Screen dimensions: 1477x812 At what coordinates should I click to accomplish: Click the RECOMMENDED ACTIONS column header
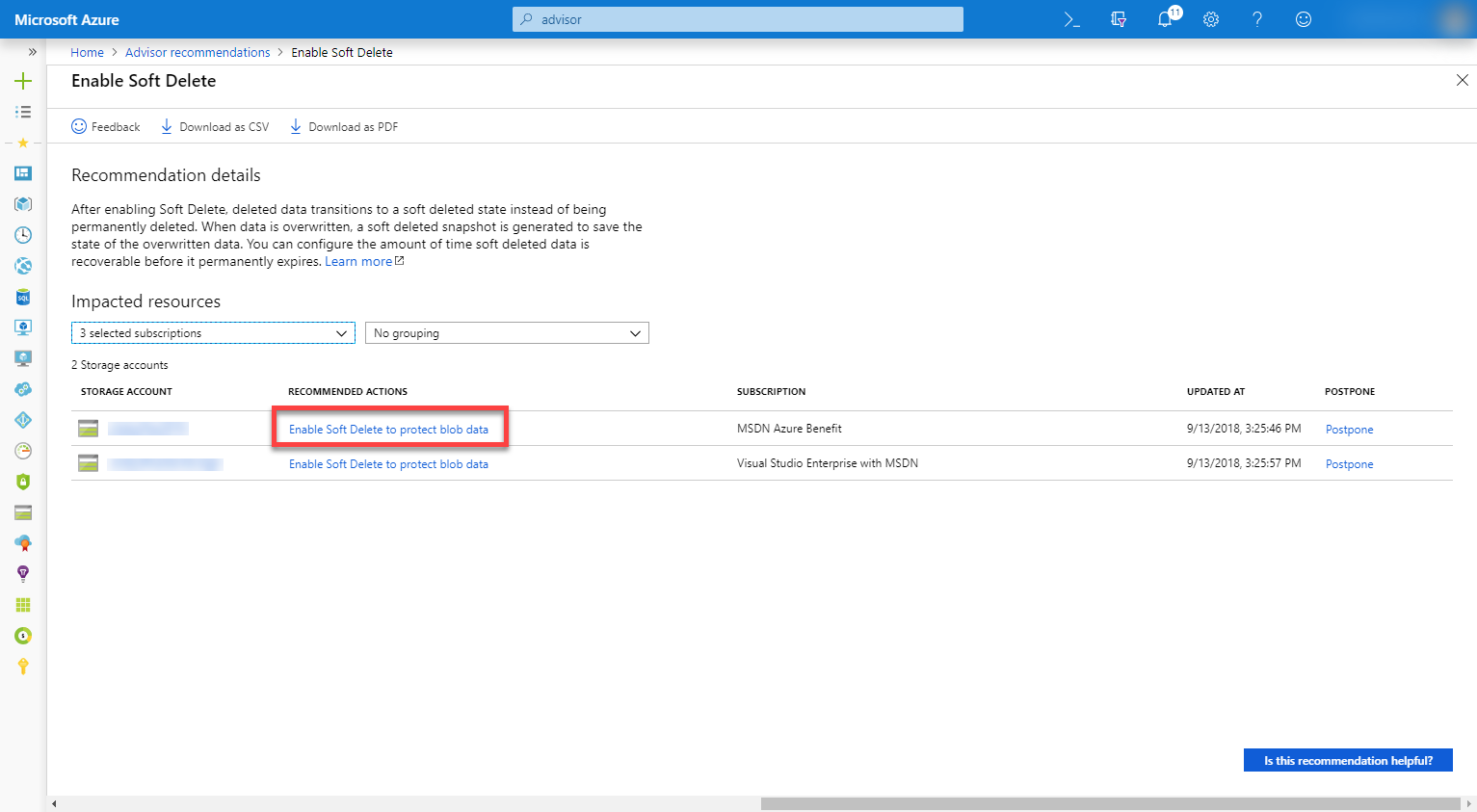pyautogui.click(x=348, y=392)
